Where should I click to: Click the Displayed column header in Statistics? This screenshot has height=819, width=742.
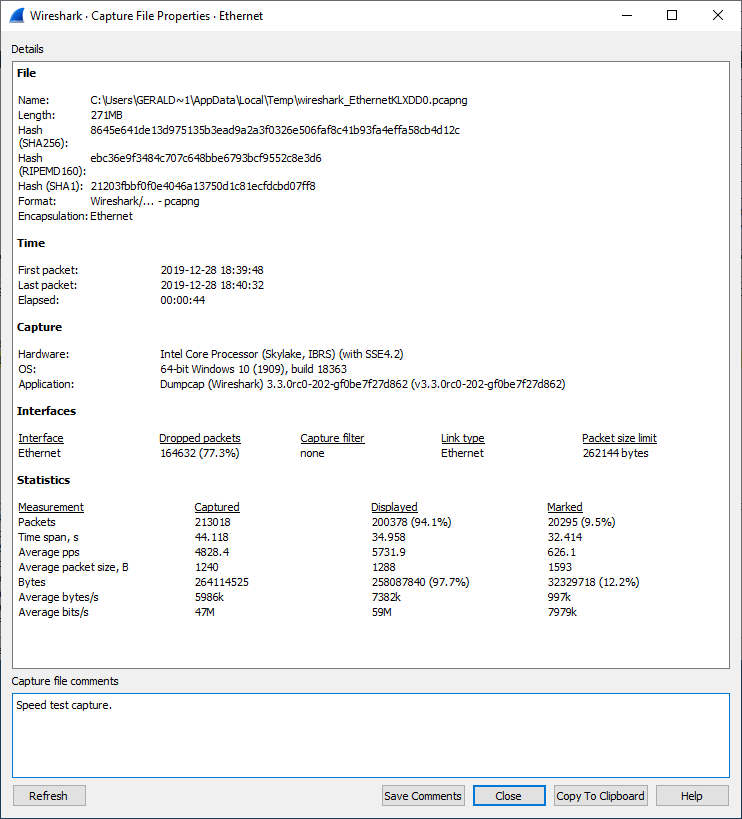[x=394, y=507]
